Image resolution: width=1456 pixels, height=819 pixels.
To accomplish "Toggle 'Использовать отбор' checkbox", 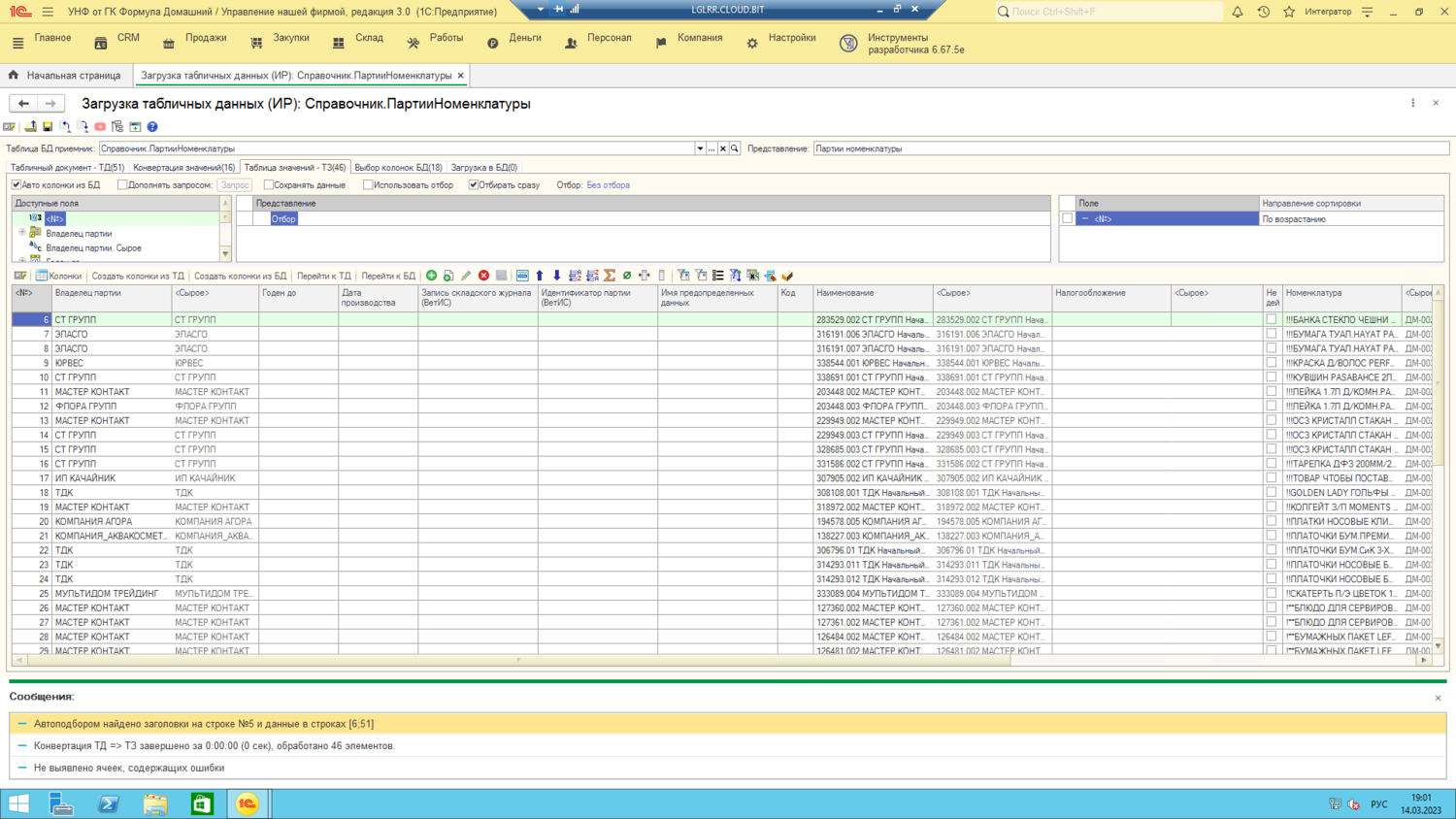I will pos(368,184).
